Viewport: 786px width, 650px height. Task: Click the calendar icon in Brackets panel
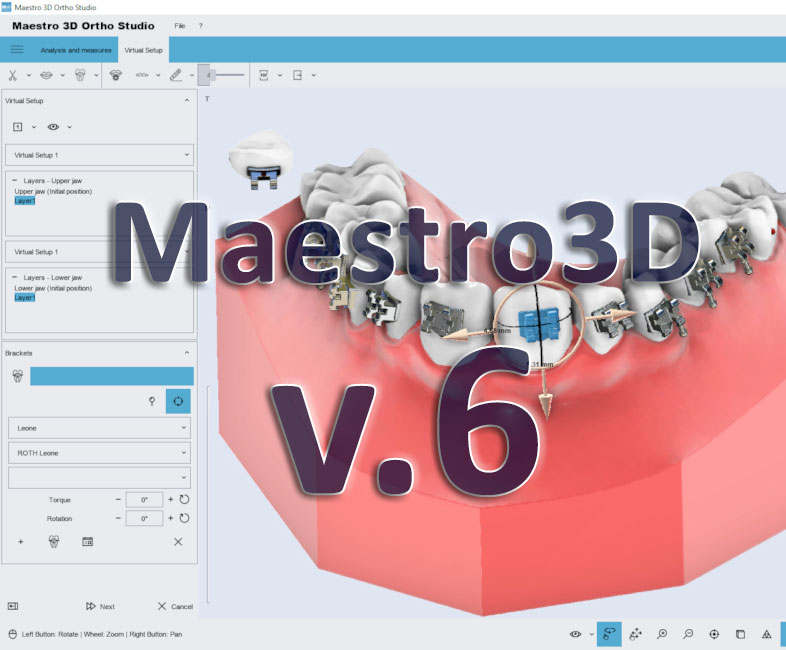[x=87, y=541]
